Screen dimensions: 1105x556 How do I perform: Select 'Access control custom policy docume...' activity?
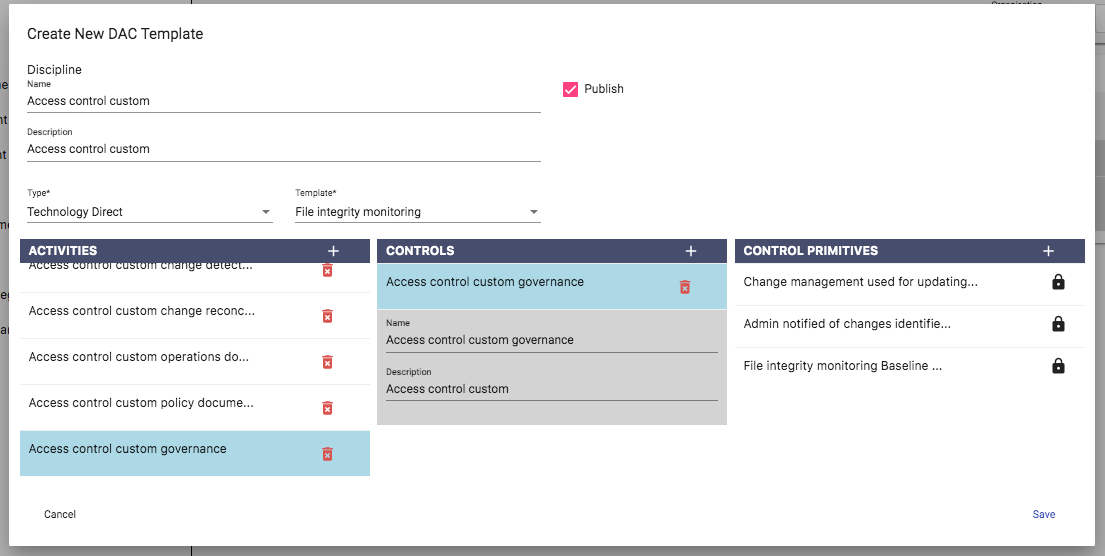tap(195, 407)
